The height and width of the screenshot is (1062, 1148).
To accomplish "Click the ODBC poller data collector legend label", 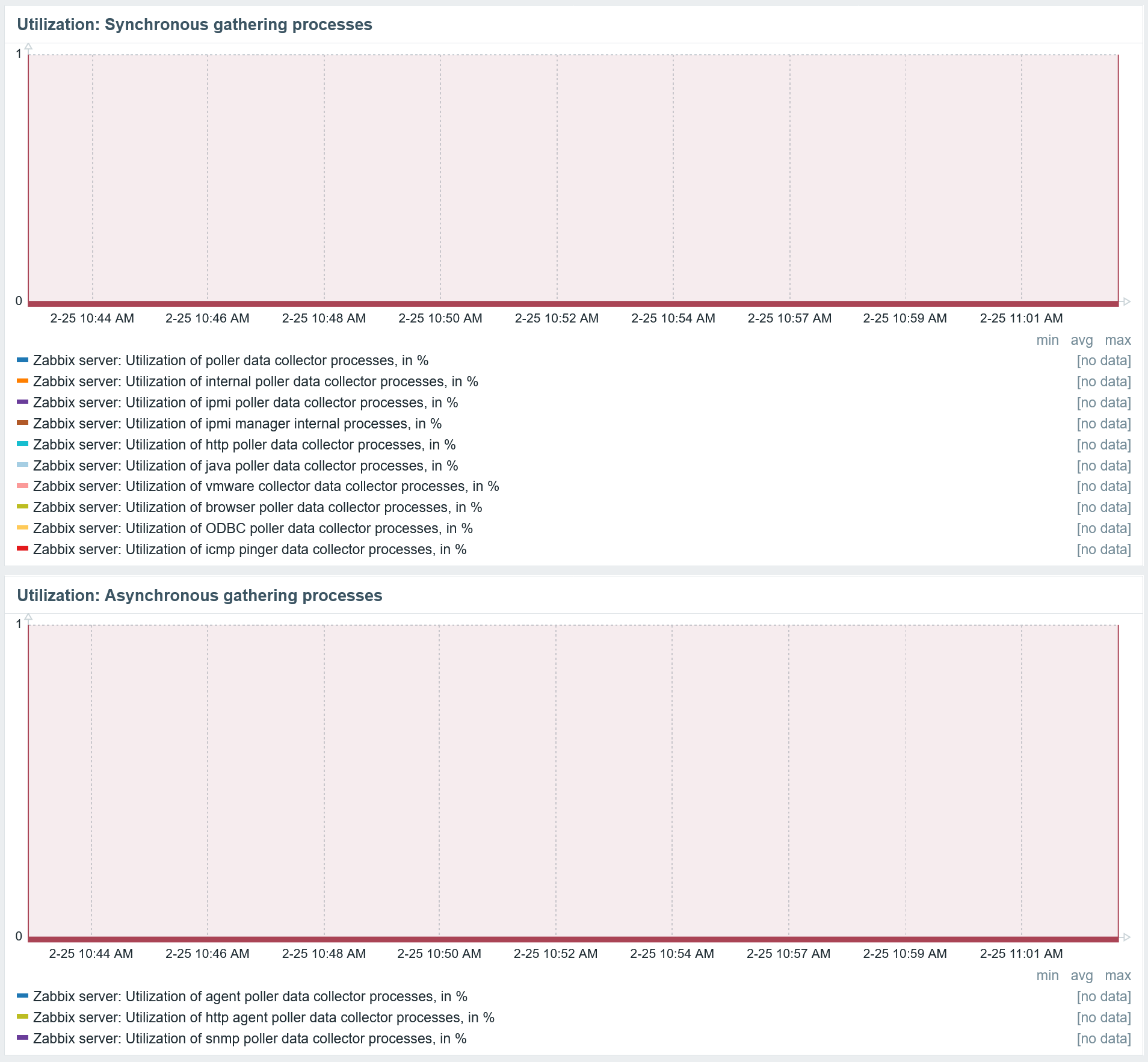I will pyautogui.click(x=253, y=528).
